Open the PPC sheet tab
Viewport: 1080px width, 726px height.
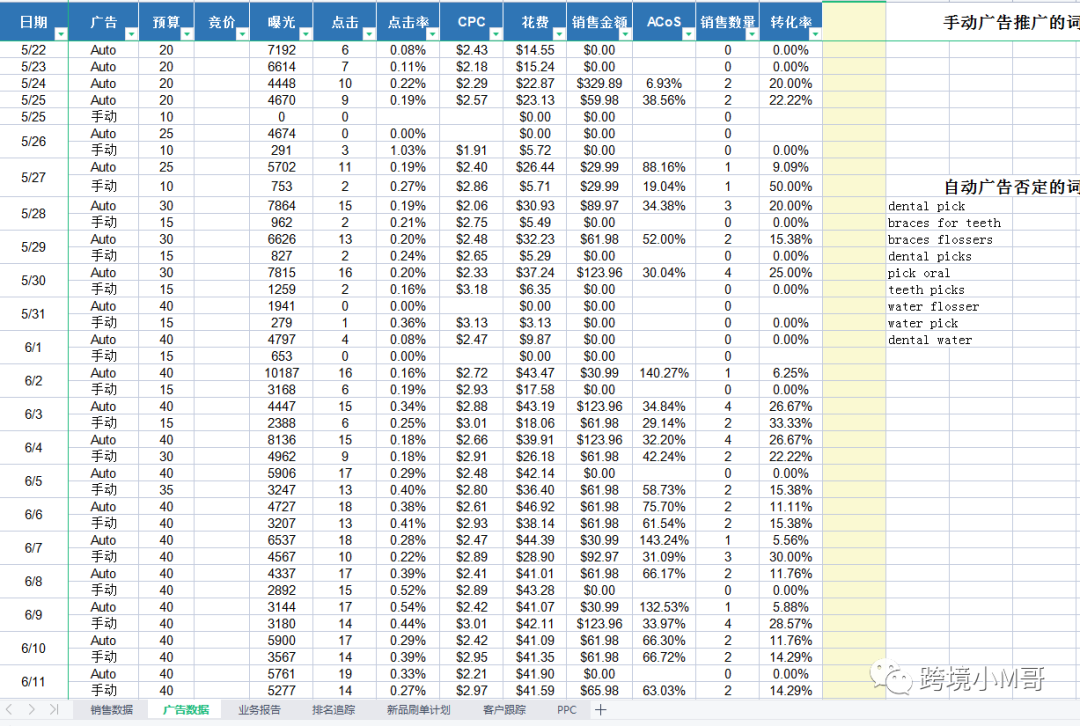click(567, 710)
